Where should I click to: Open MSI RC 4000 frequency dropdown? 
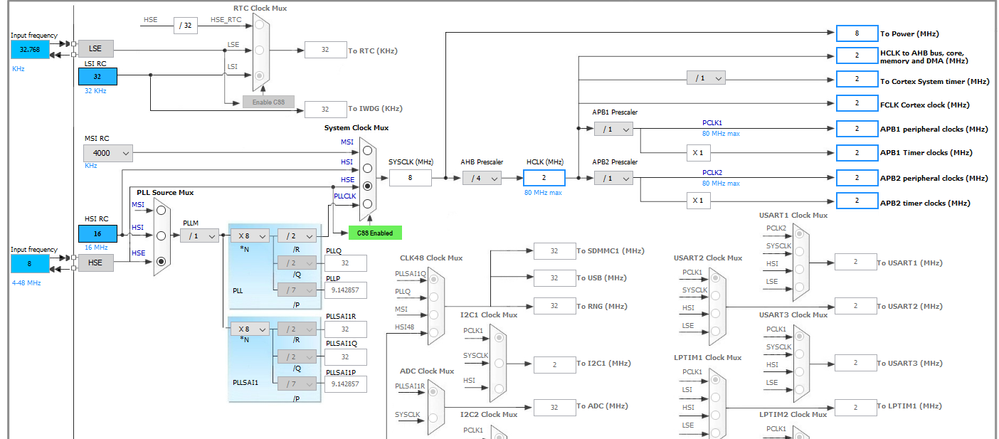point(108,153)
